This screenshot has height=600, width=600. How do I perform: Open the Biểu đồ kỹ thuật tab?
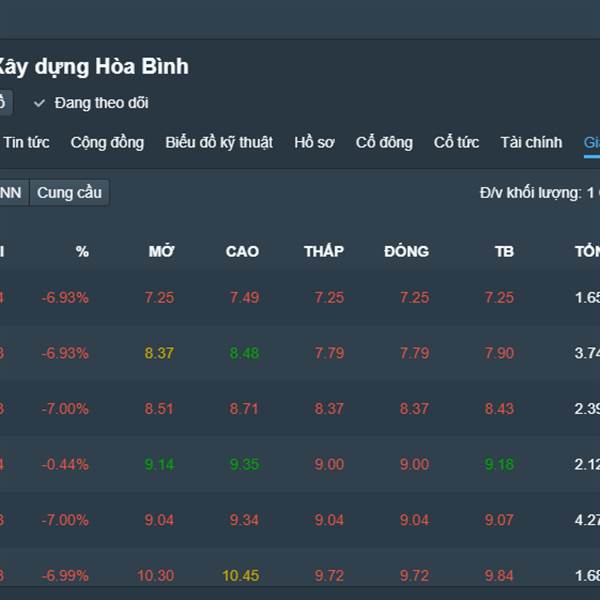(219, 142)
